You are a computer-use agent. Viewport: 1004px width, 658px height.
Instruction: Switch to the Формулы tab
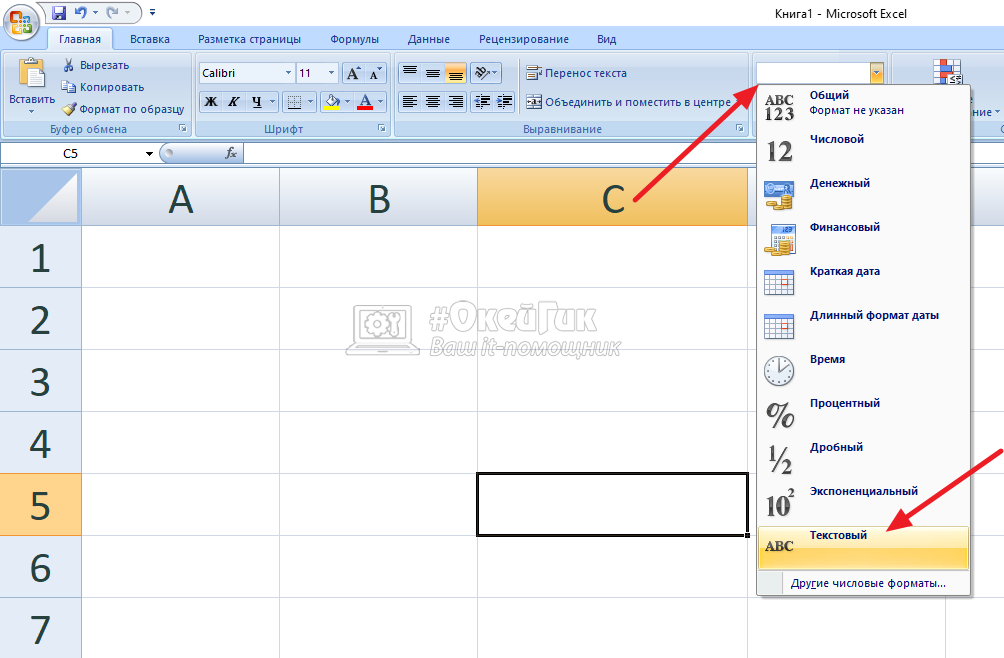pos(354,39)
